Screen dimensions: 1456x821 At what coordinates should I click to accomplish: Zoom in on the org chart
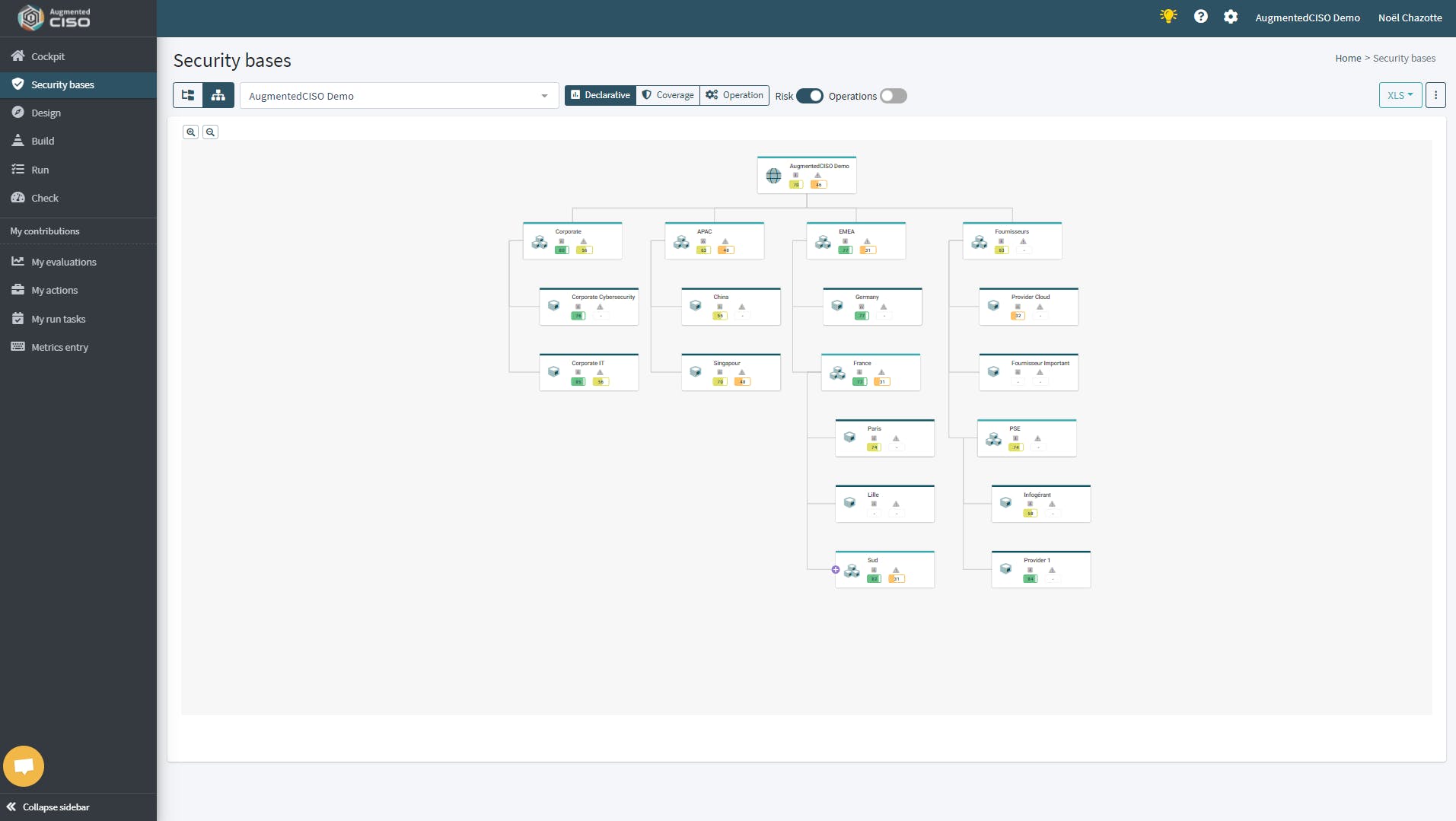[x=191, y=132]
